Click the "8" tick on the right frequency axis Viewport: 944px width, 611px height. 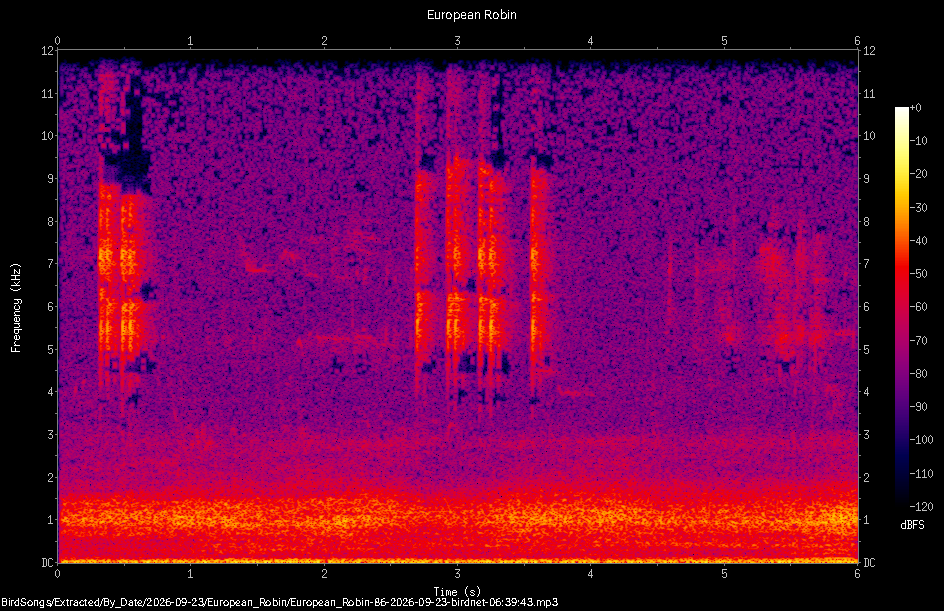tap(866, 222)
